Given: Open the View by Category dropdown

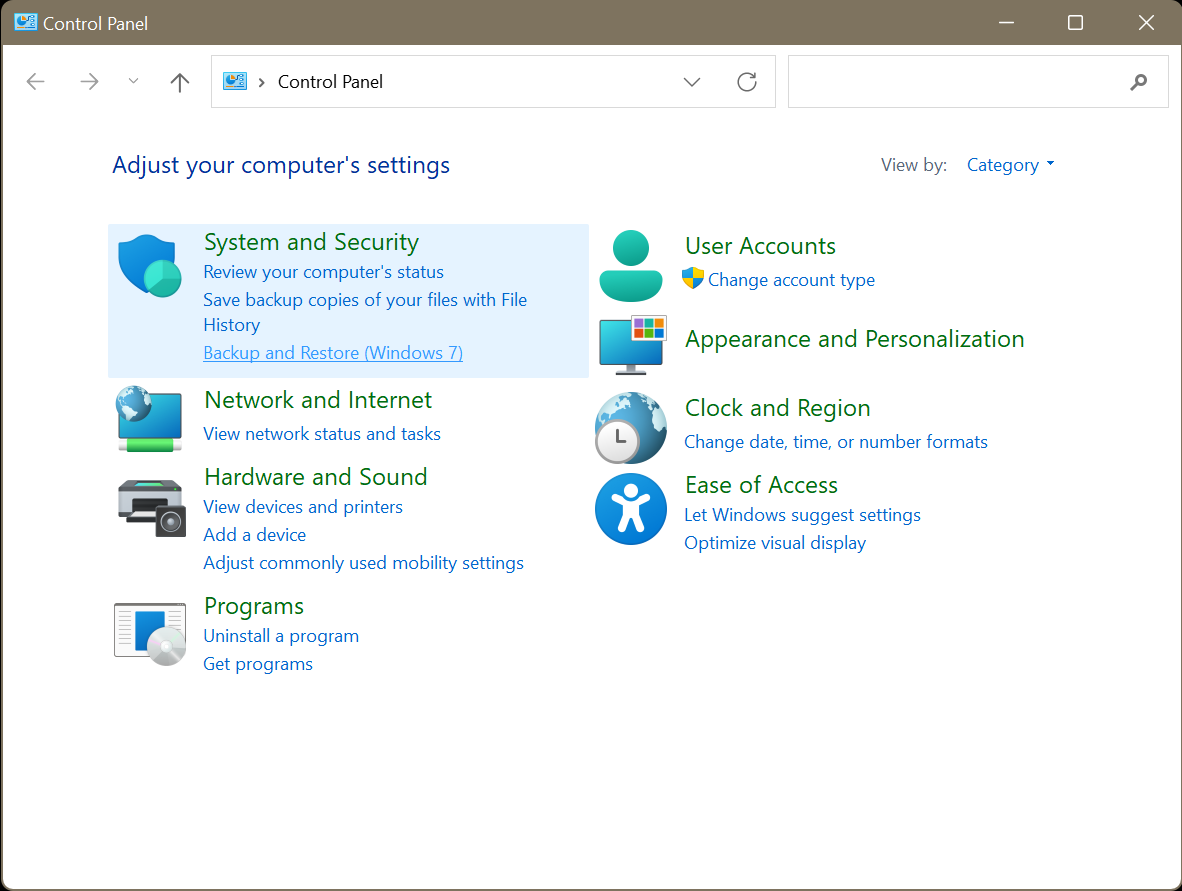Looking at the screenshot, I should point(1010,165).
